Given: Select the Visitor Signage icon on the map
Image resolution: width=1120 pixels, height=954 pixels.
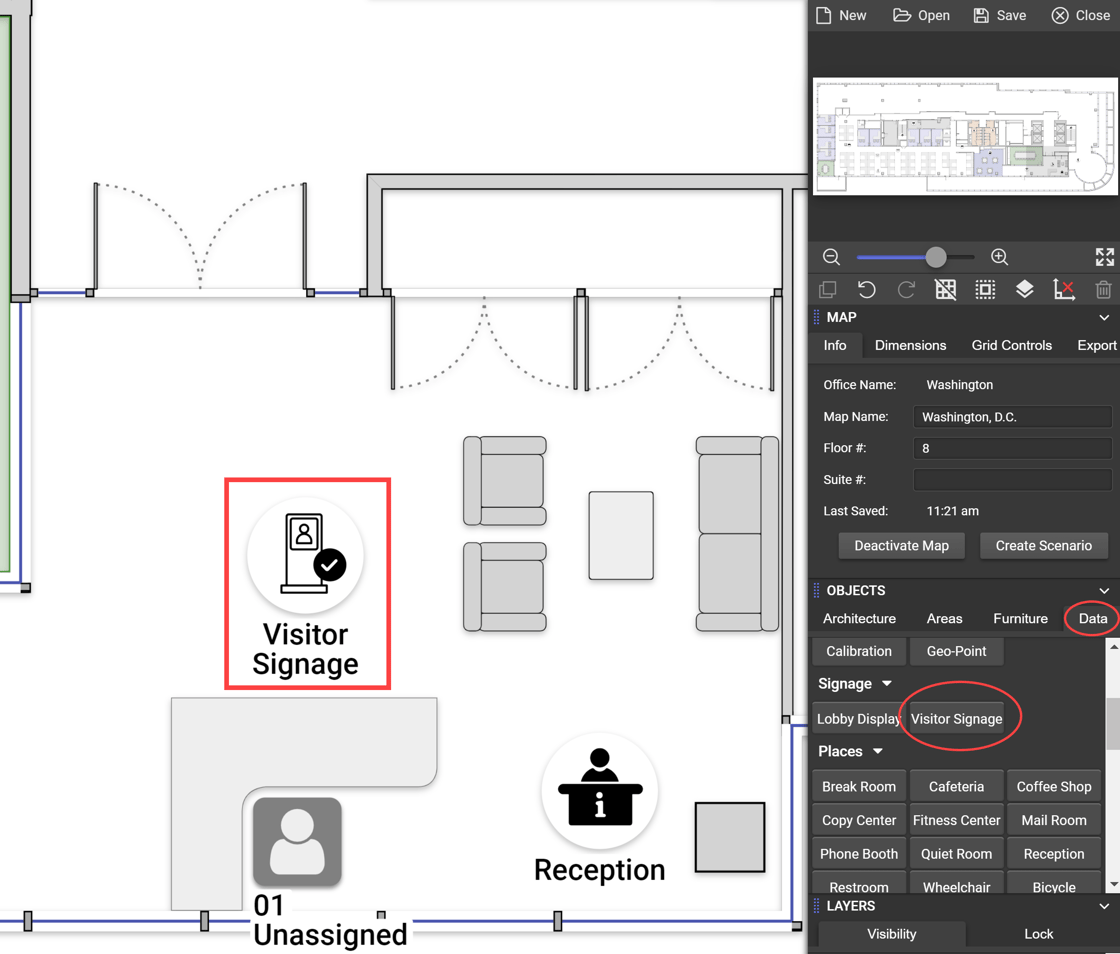Looking at the screenshot, I should pyautogui.click(x=305, y=556).
